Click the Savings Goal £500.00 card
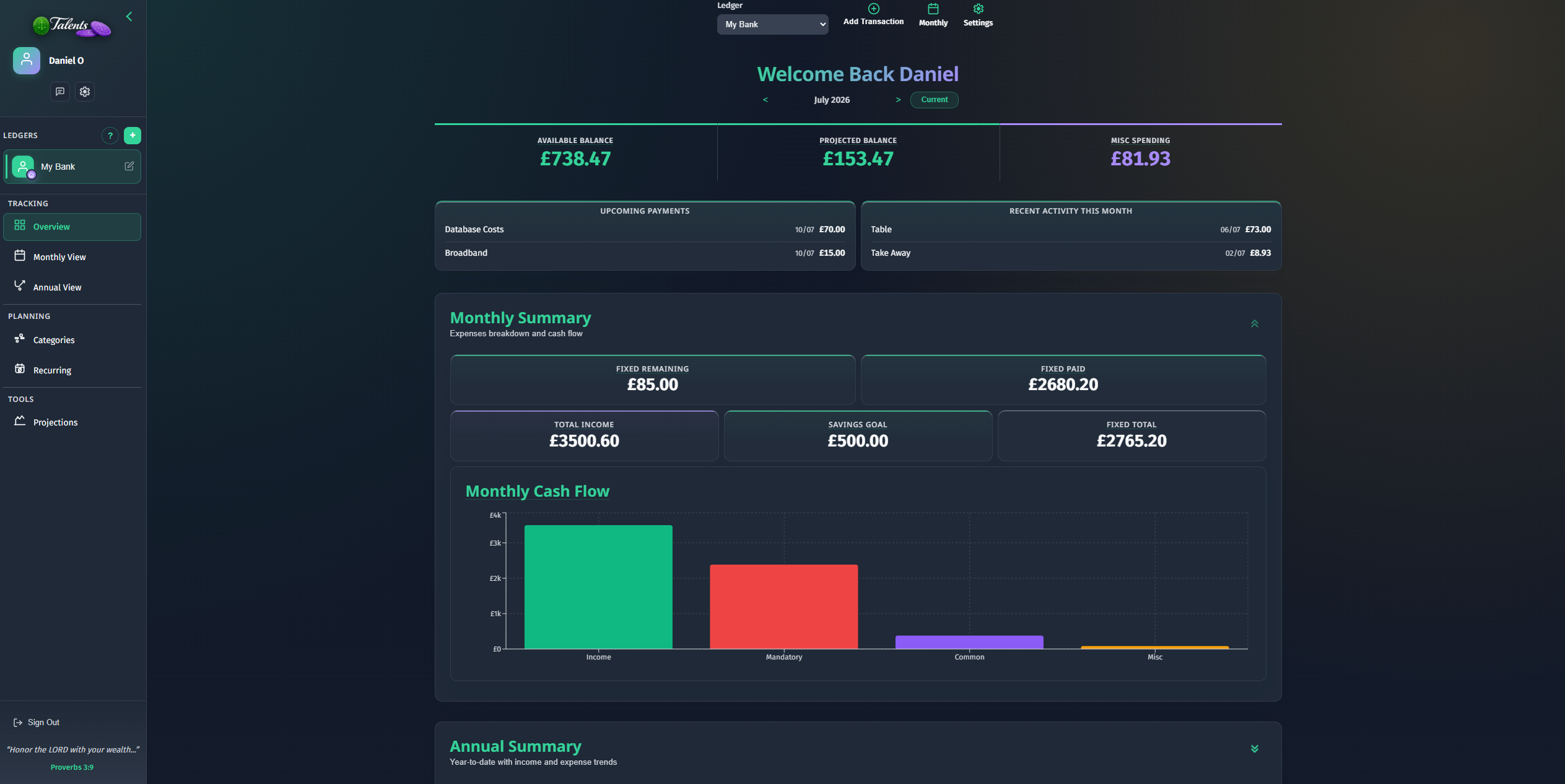 (x=858, y=436)
